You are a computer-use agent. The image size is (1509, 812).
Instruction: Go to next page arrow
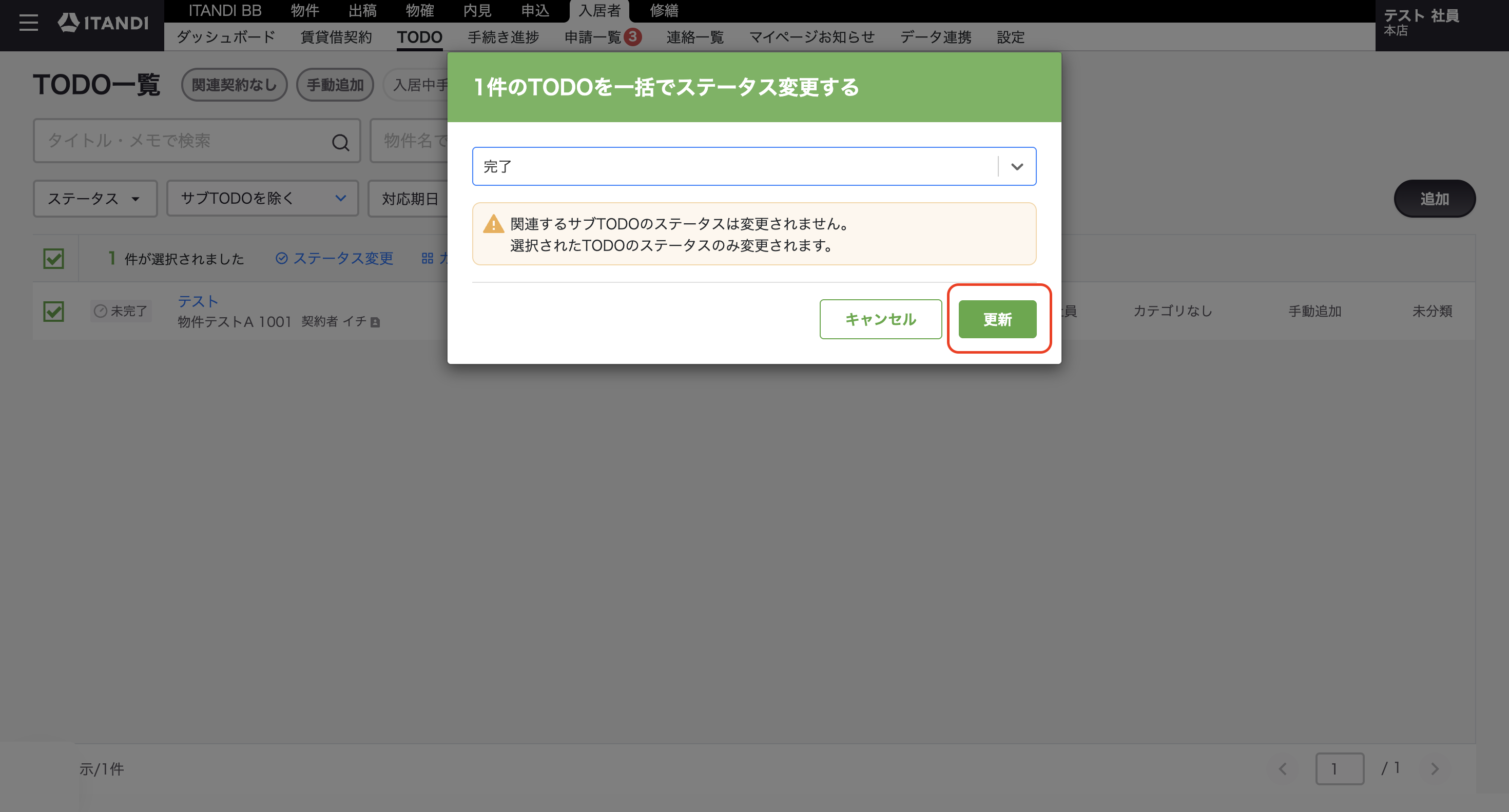click(x=1435, y=769)
